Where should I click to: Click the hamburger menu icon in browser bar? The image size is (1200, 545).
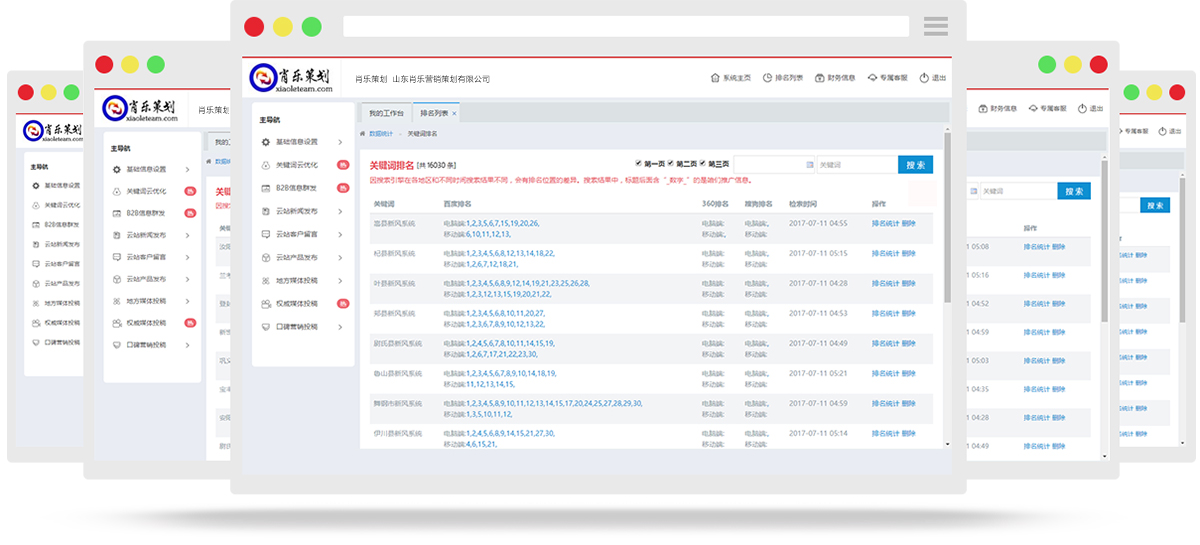click(x=935, y=26)
